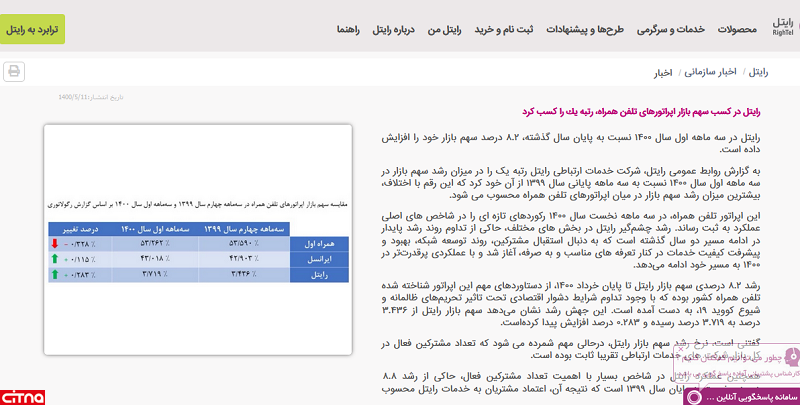The image size is (800, 405).
Task: Click the CITNA logo watermark
Action: pyautogui.click(x=22, y=397)
